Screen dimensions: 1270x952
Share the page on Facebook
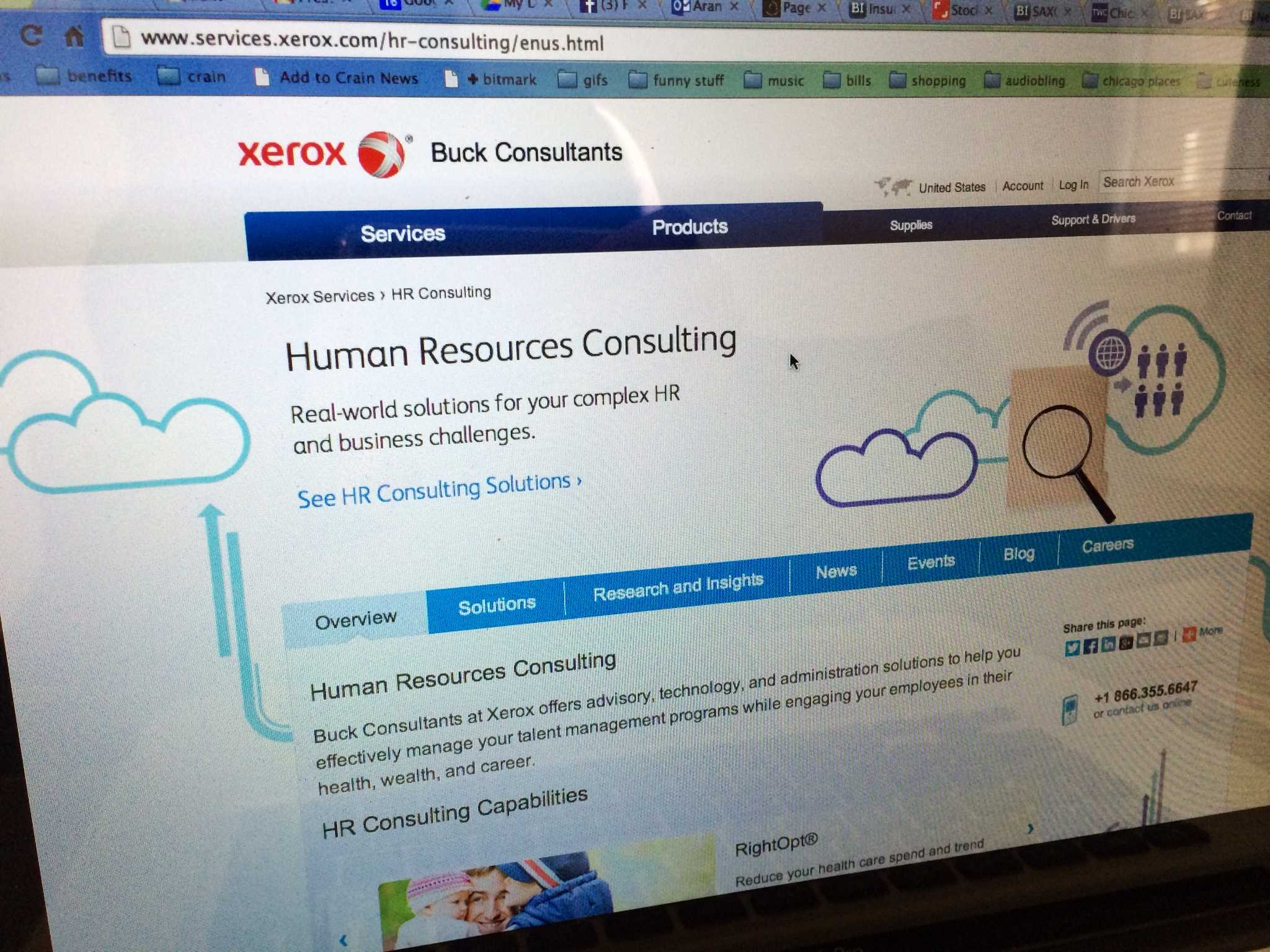pyautogui.click(x=1091, y=646)
